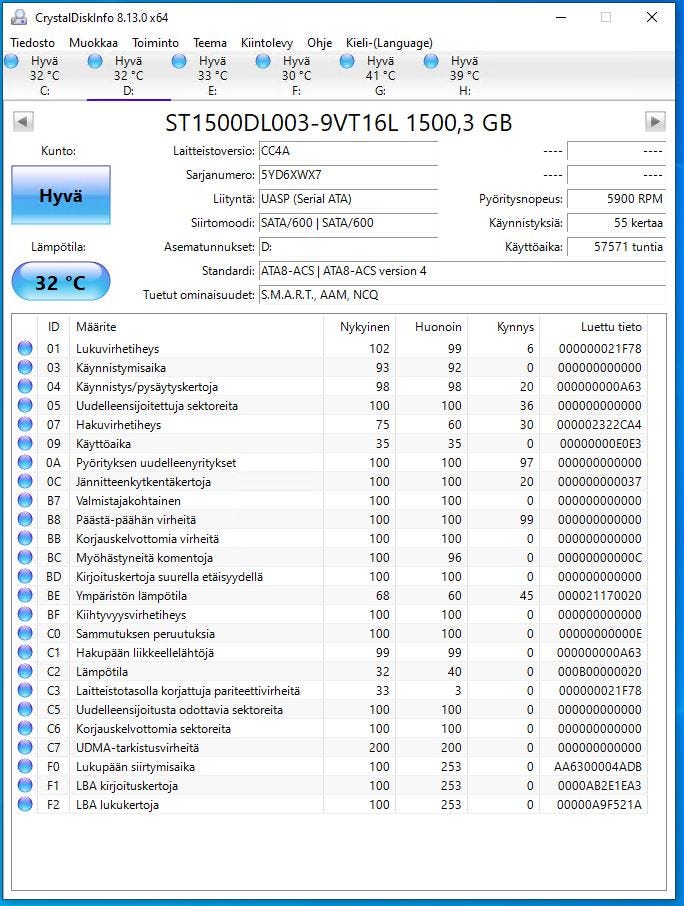This screenshot has height=906, width=684.
Task: Click the Sarjanumero field 5YD6XWX7
Action: pos(348,175)
